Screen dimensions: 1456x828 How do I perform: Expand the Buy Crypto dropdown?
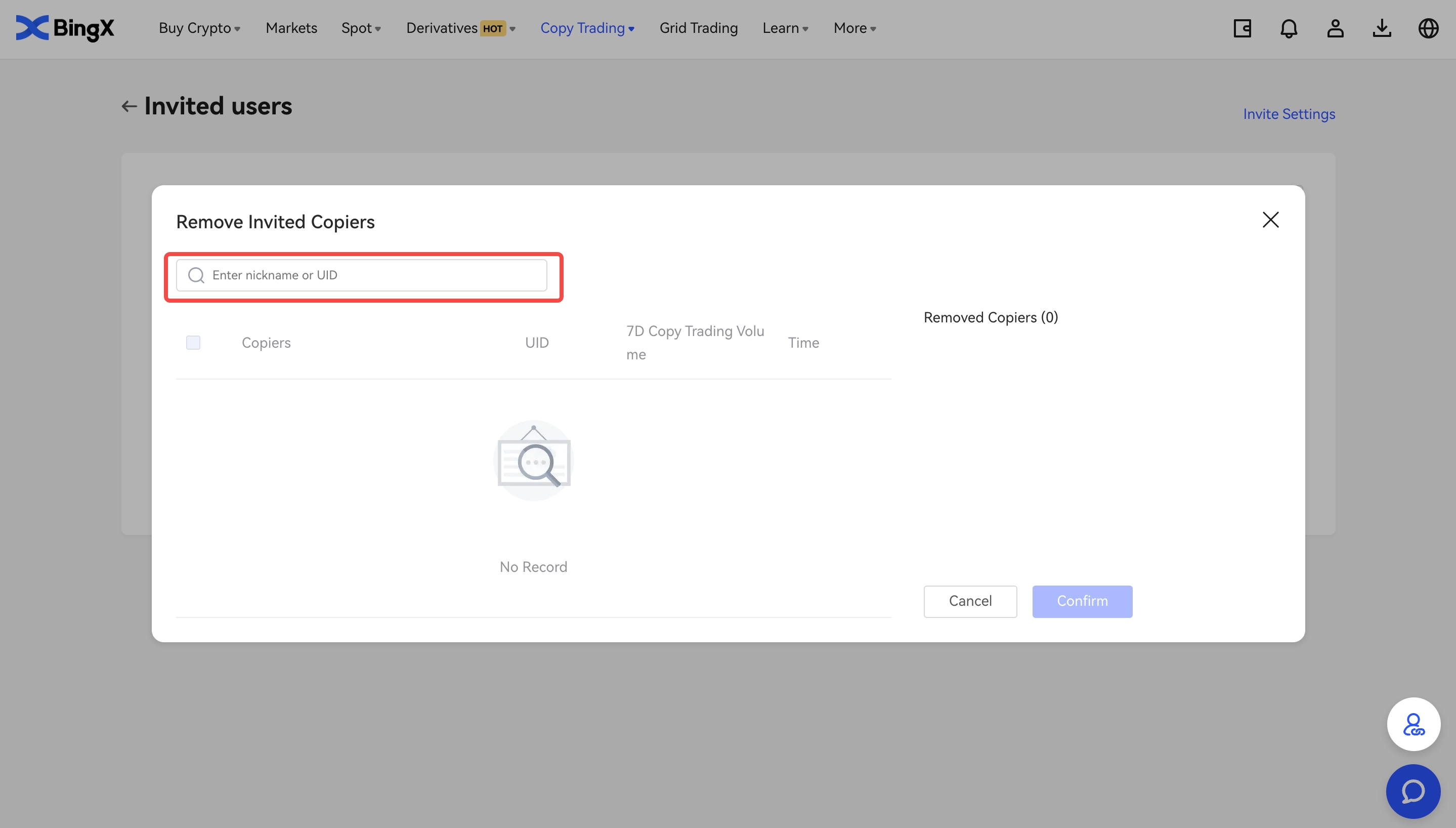point(199,28)
